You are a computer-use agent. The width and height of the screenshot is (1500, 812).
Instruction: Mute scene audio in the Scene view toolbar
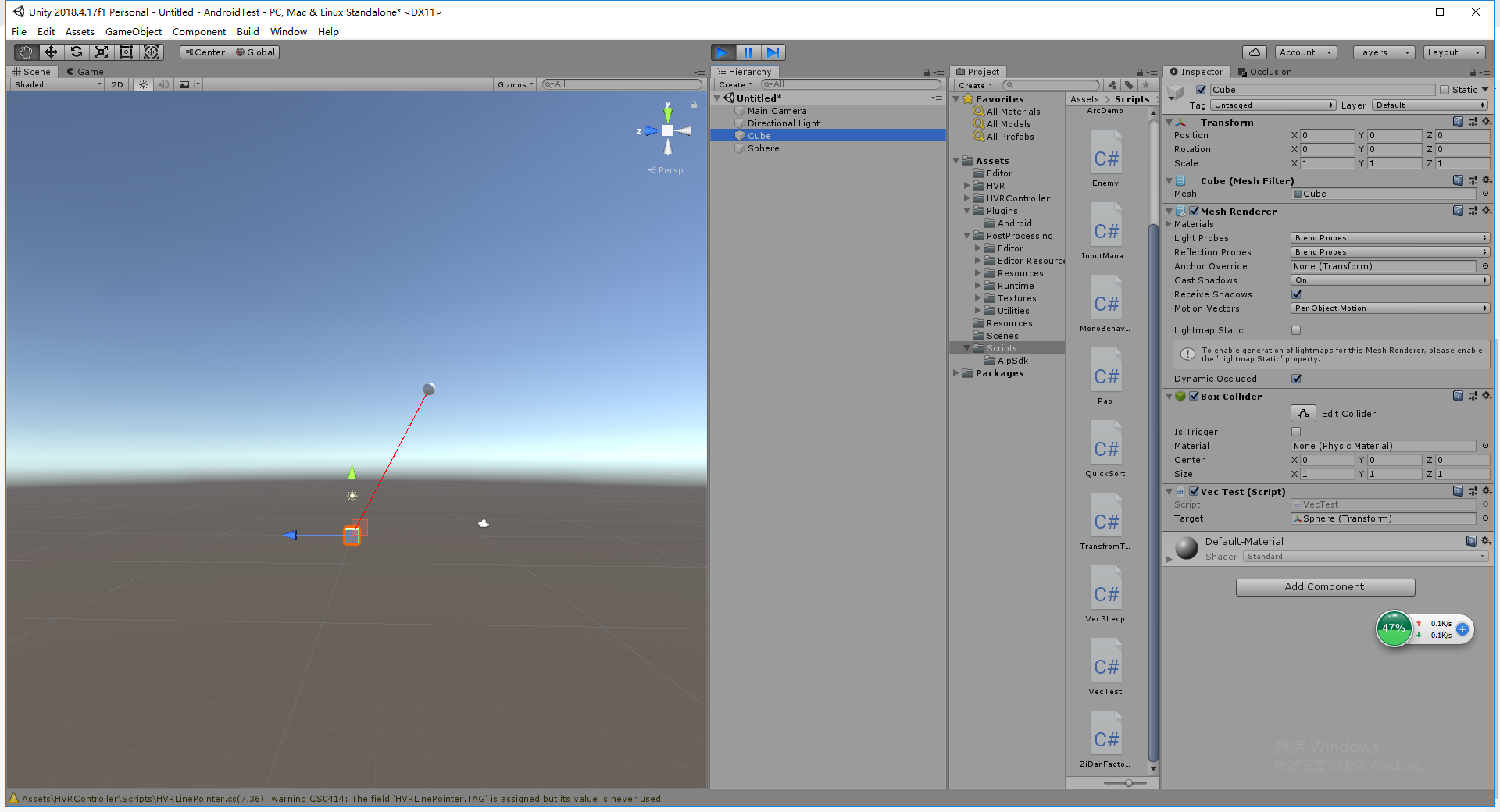tap(162, 84)
